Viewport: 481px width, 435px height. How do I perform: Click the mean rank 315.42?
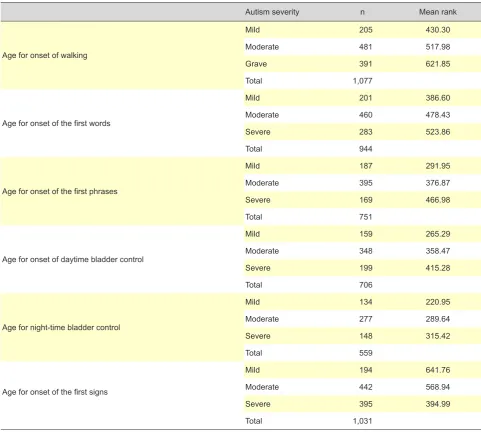click(438, 336)
